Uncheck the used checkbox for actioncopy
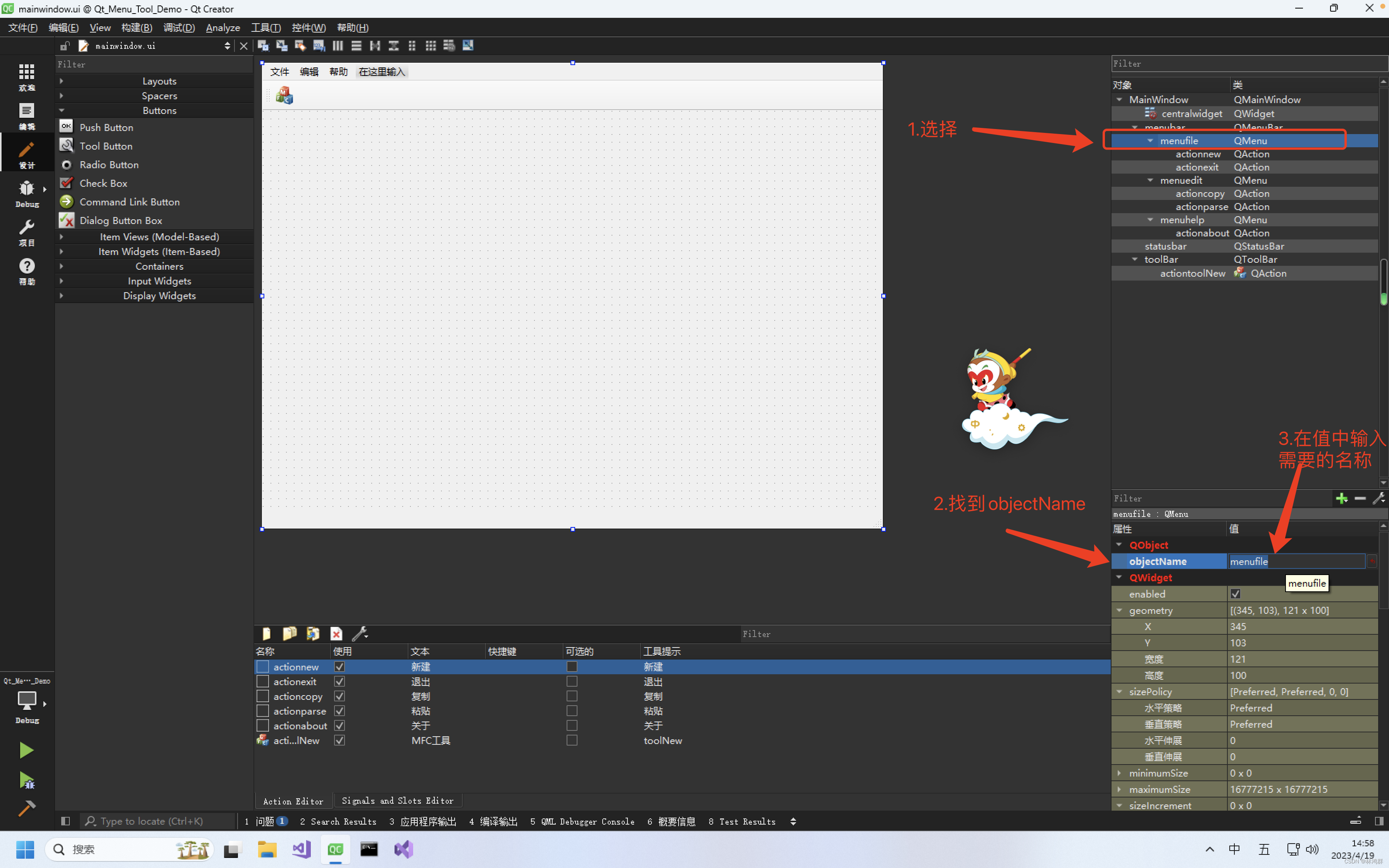Image resolution: width=1389 pixels, height=868 pixels. tap(339, 696)
